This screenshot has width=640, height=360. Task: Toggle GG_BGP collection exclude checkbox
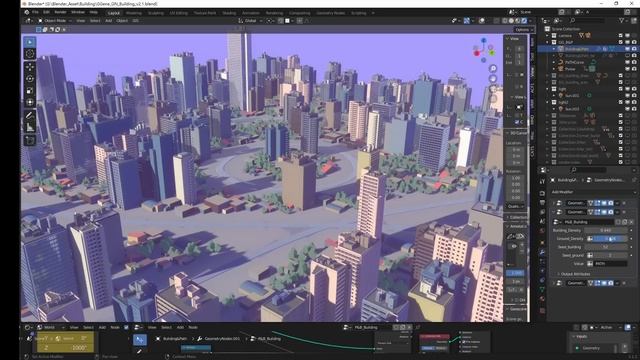(x=620, y=42)
